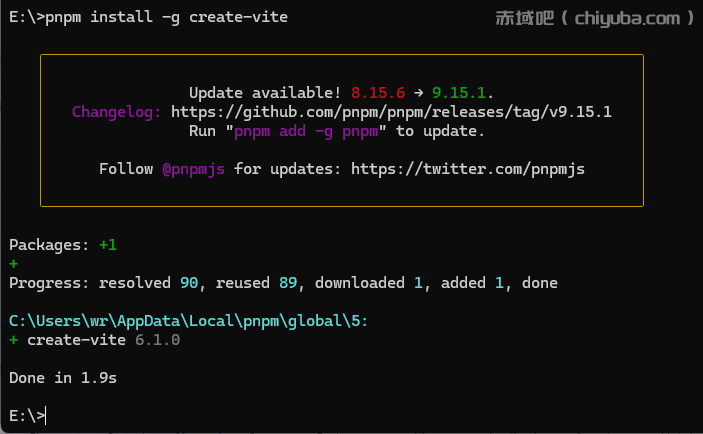Screen dimensions: 703x434
Task: Click the "added 1" progress entry
Action: (472, 283)
